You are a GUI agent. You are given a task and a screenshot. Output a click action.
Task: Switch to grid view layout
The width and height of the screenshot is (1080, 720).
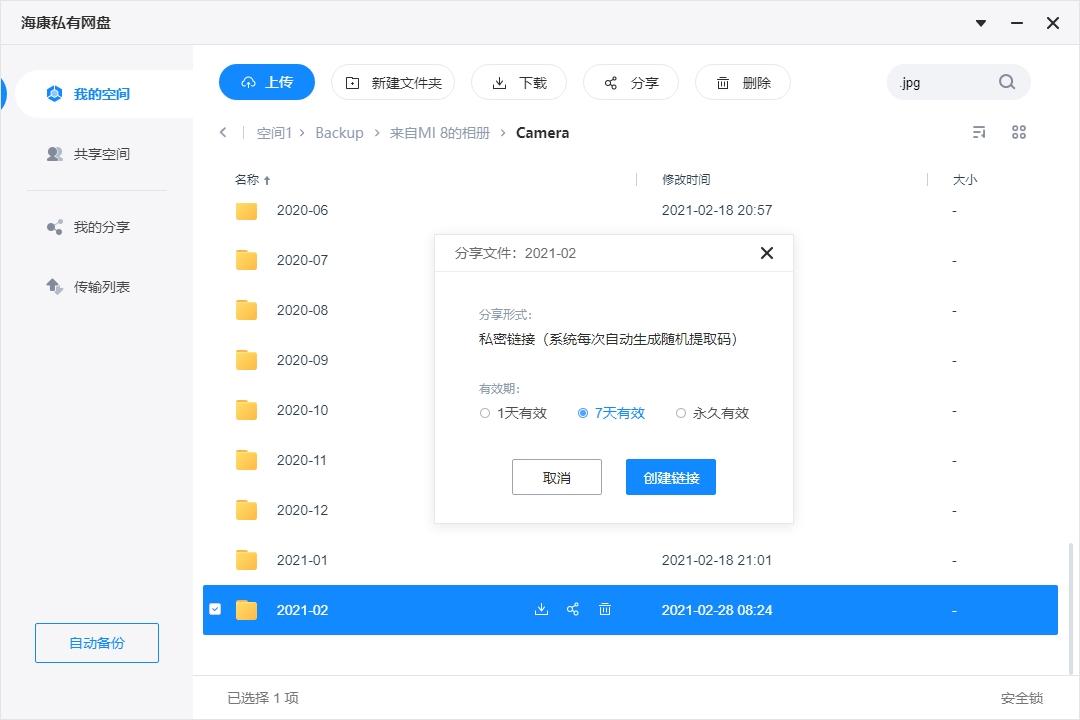click(1018, 131)
